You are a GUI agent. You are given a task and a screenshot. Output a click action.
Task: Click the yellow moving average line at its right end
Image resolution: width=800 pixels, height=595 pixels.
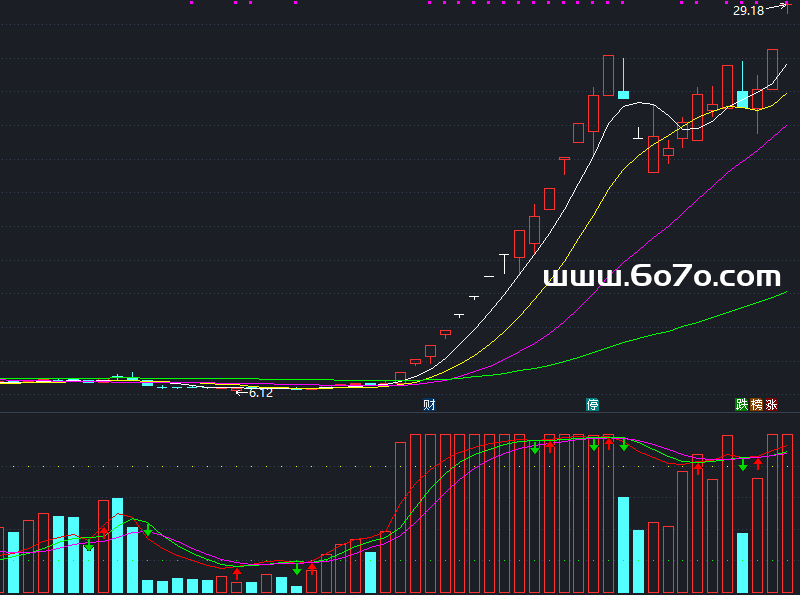[x=785, y=94]
